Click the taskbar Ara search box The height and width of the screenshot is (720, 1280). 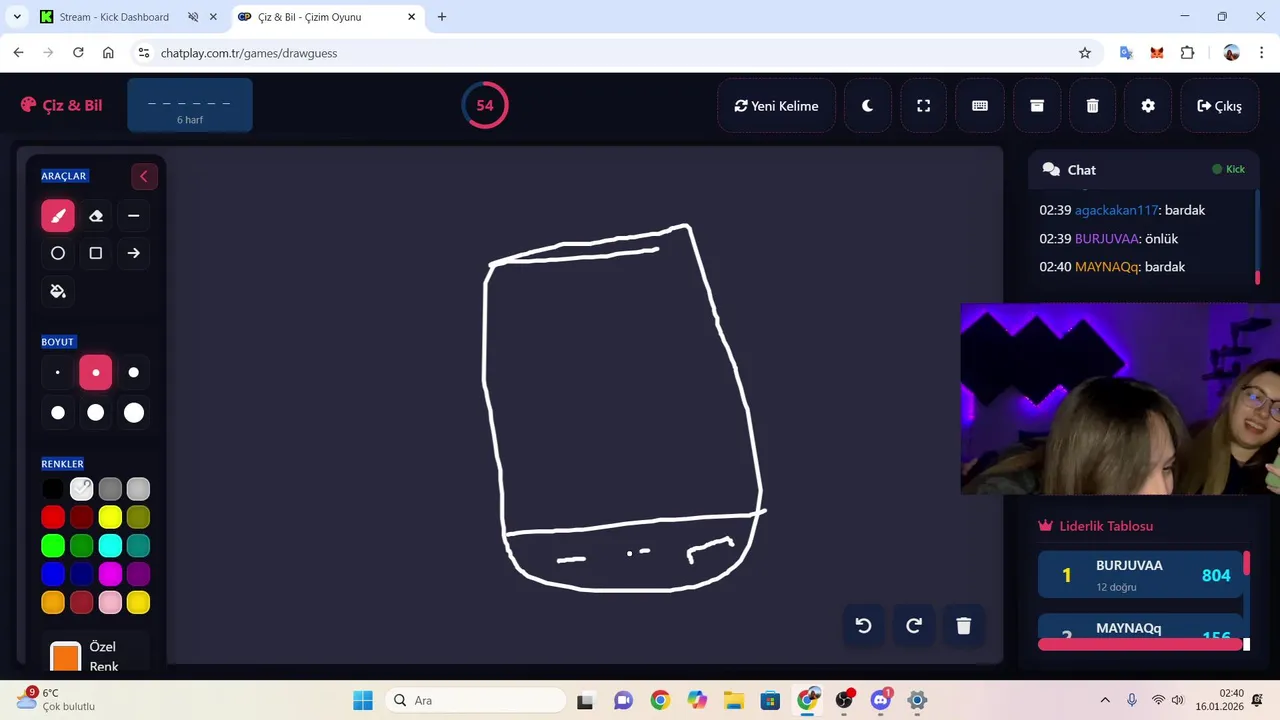point(475,700)
